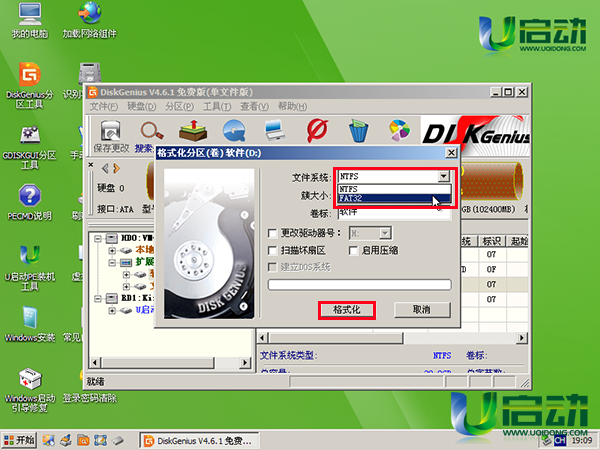
Task: Open the 文件系统 dropdown arrow
Action: (x=443, y=176)
